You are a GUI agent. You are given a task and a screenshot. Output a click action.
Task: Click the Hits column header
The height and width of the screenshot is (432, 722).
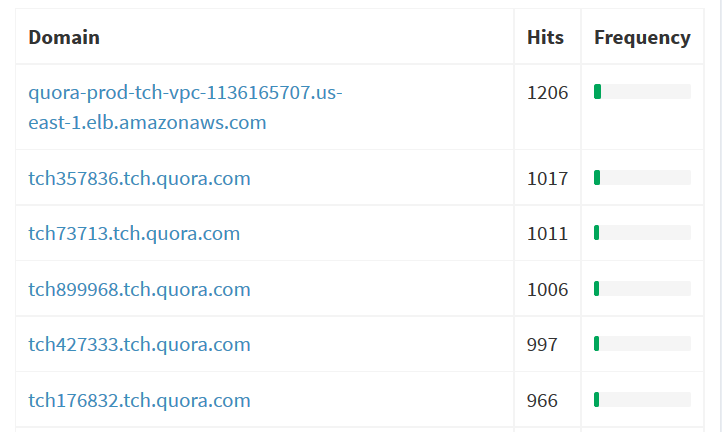545,37
